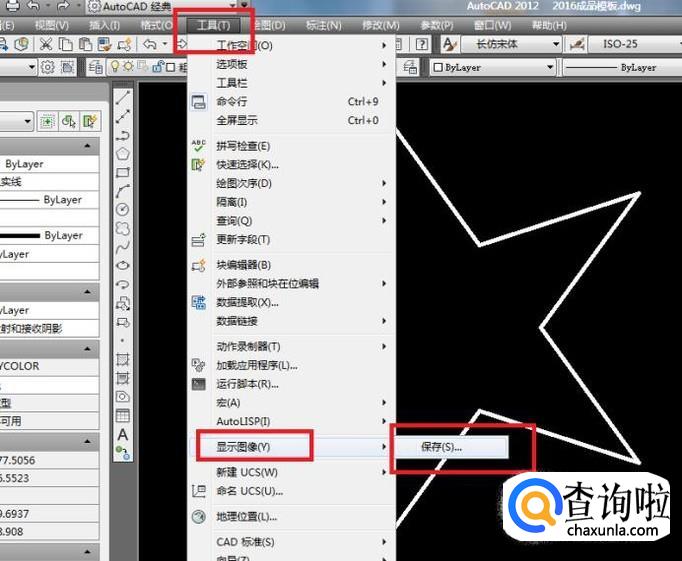Open the 工具(T) menu
The width and height of the screenshot is (682, 561).
click(x=214, y=25)
